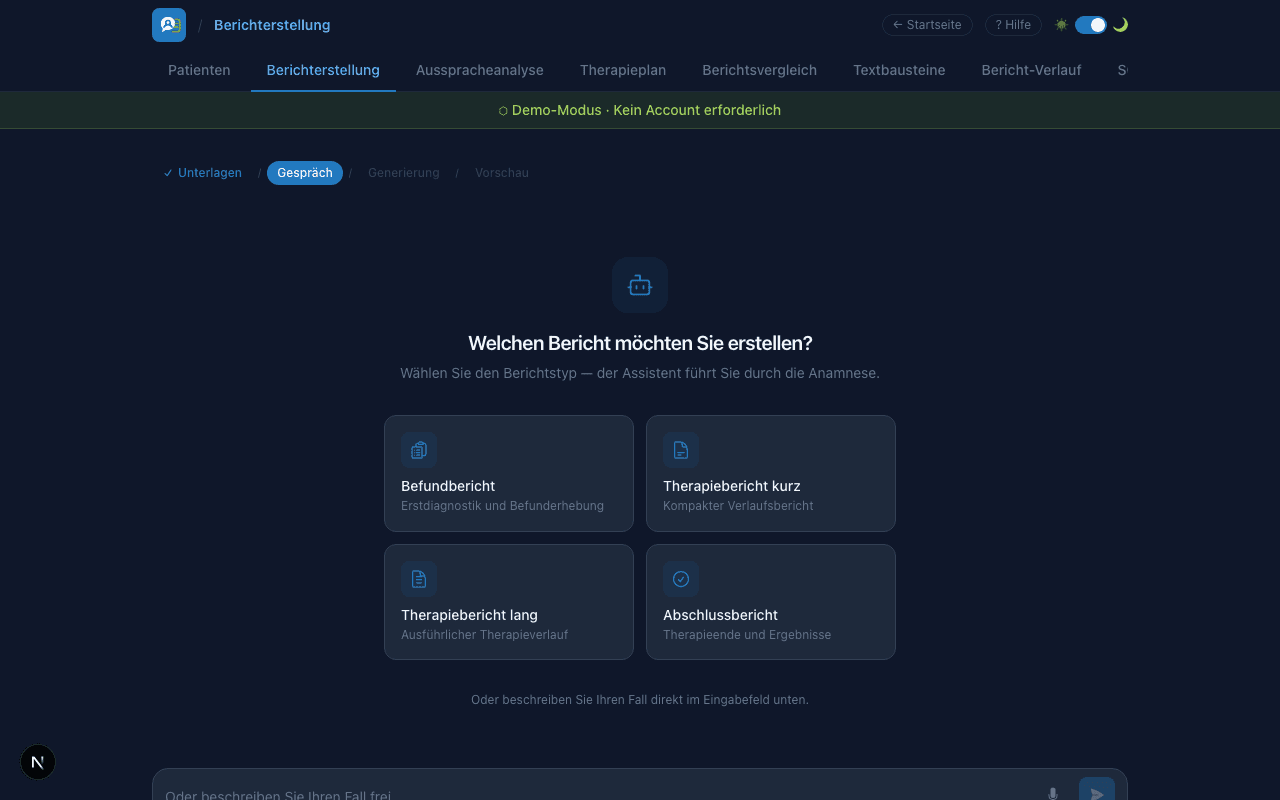The width and height of the screenshot is (1280, 800).
Task: Click the Befundbericht clipboard icon
Action: tap(419, 450)
